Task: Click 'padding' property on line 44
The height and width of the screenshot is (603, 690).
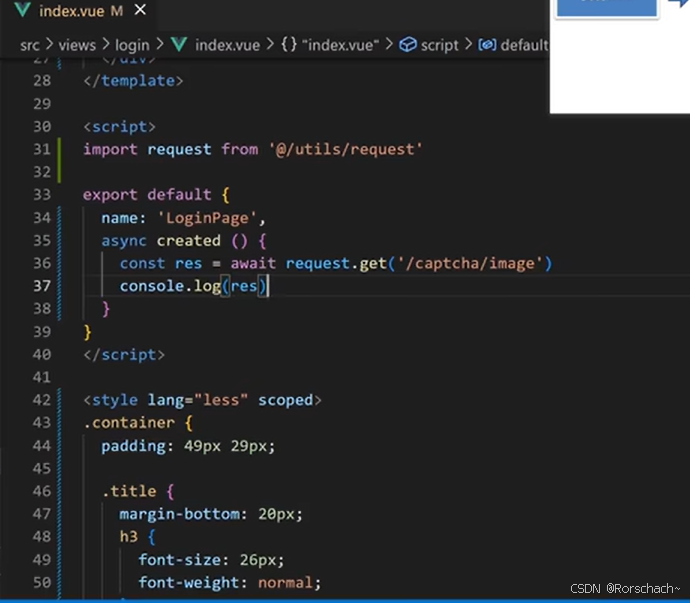Action: coord(133,446)
